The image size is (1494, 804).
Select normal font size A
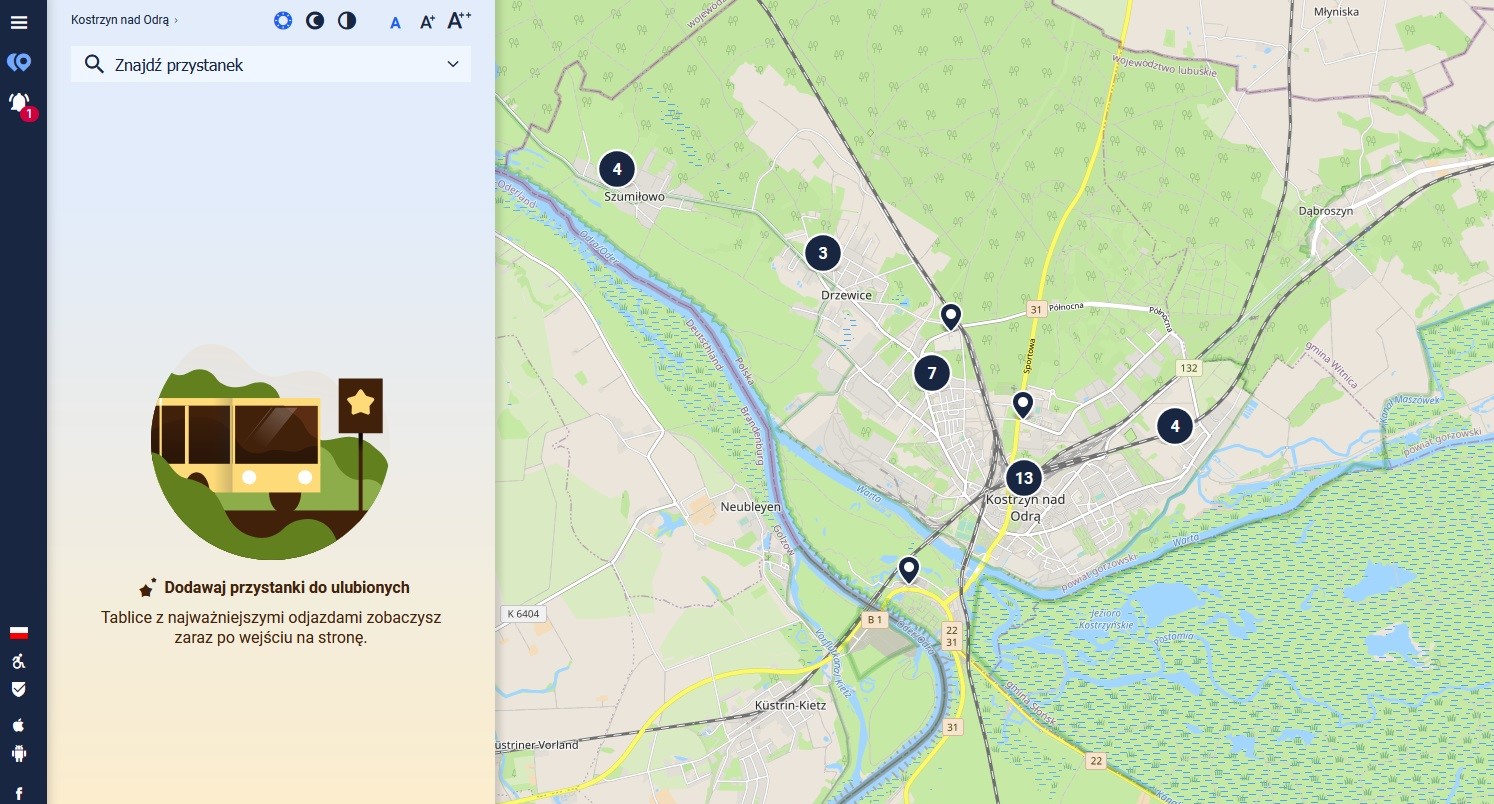395,22
